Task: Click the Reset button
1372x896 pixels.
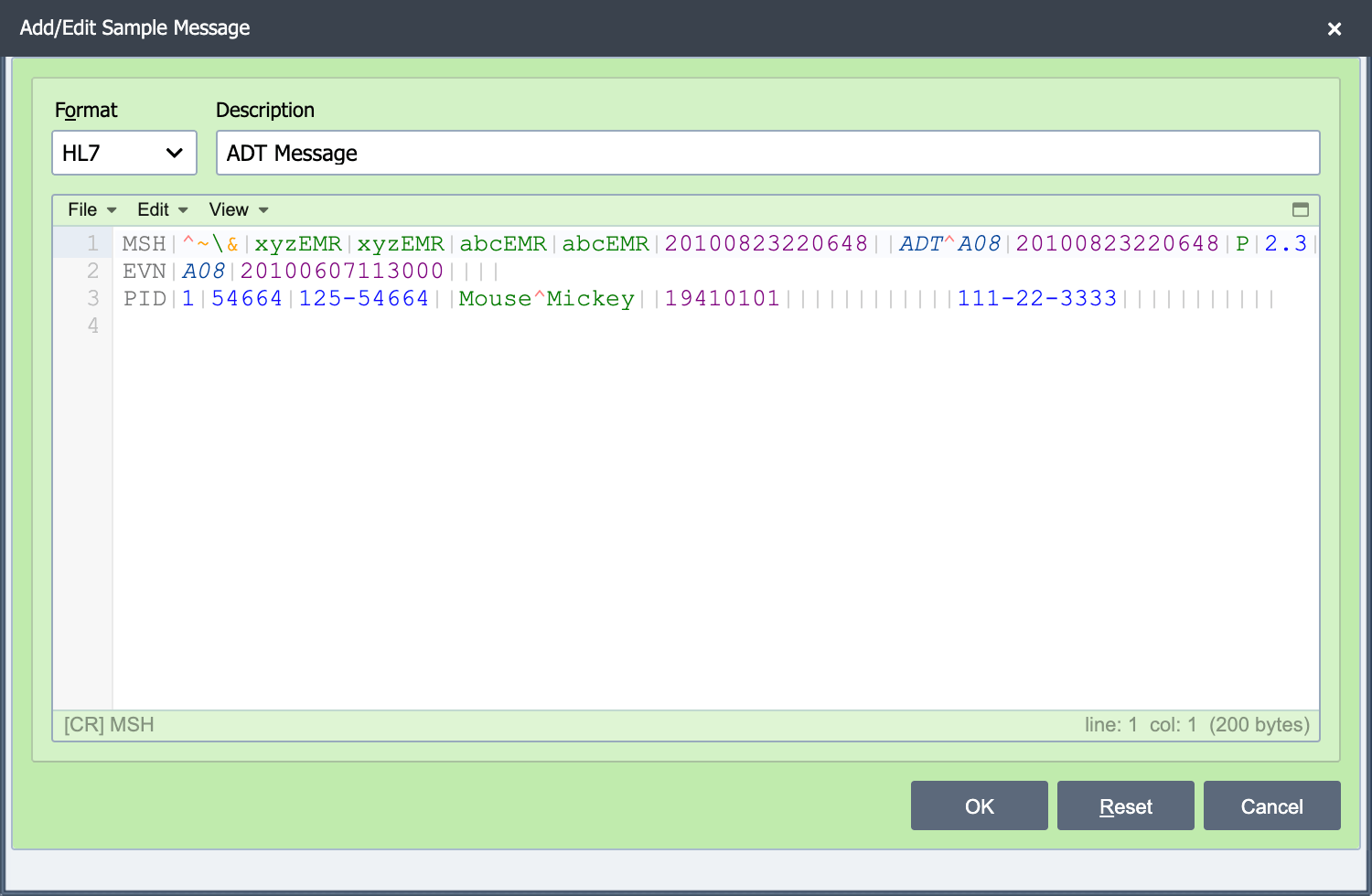Action: click(x=1126, y=805)
